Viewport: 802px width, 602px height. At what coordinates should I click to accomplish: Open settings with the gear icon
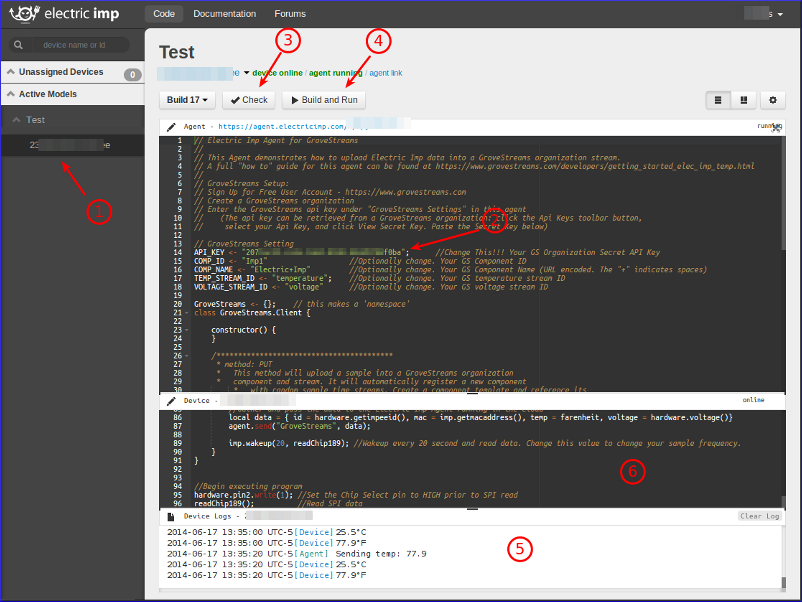(x=772, y=100)
